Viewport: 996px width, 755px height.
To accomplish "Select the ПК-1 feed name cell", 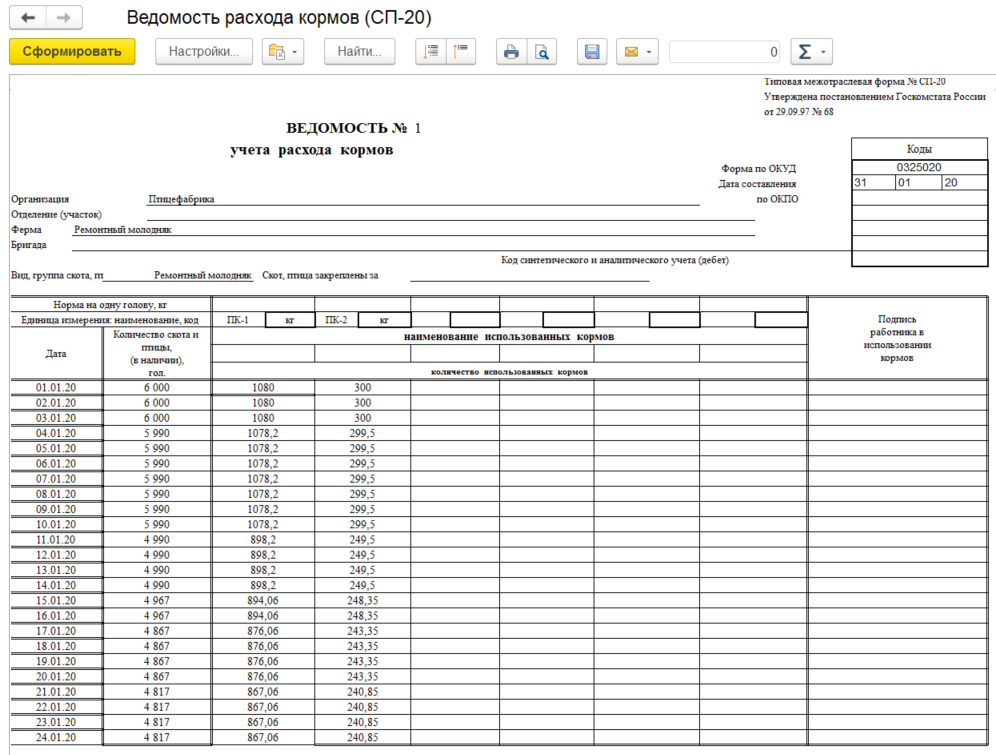I will point(238,320).
